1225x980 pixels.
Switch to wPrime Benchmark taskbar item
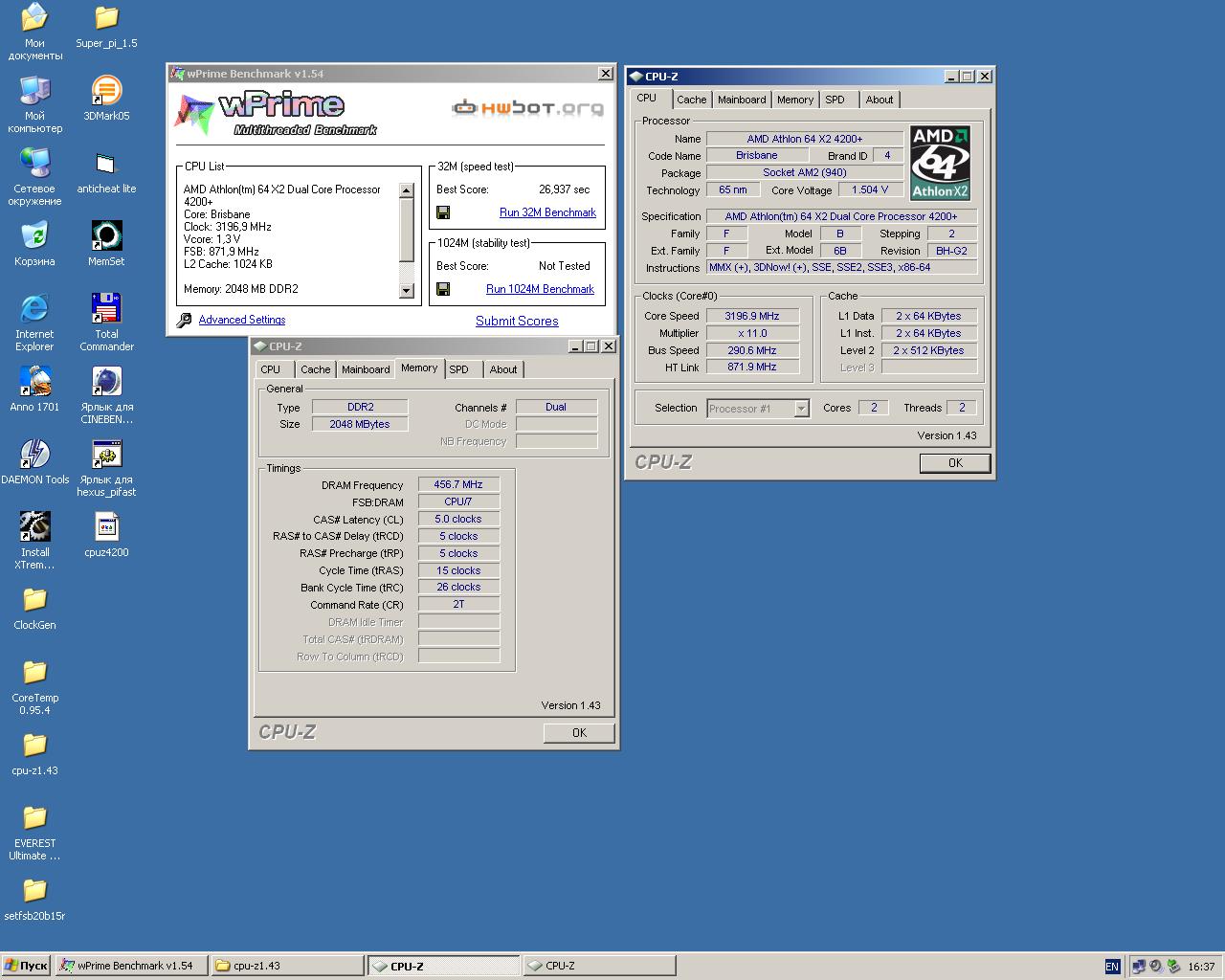132,967
